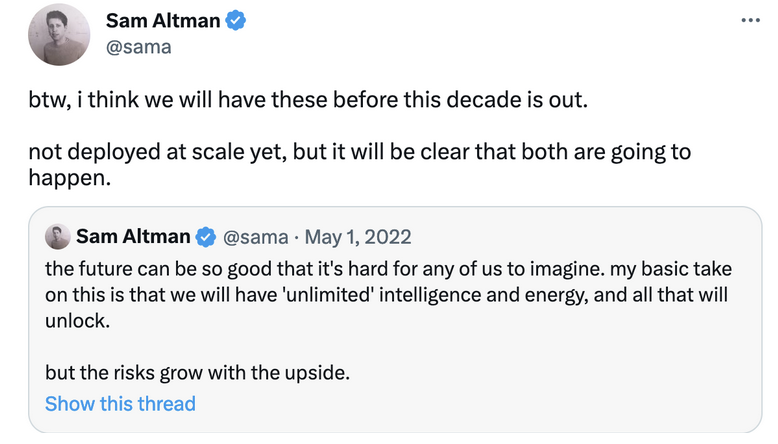
Task: Click the @sama handle in the quoted tweet
Action: 256,237
